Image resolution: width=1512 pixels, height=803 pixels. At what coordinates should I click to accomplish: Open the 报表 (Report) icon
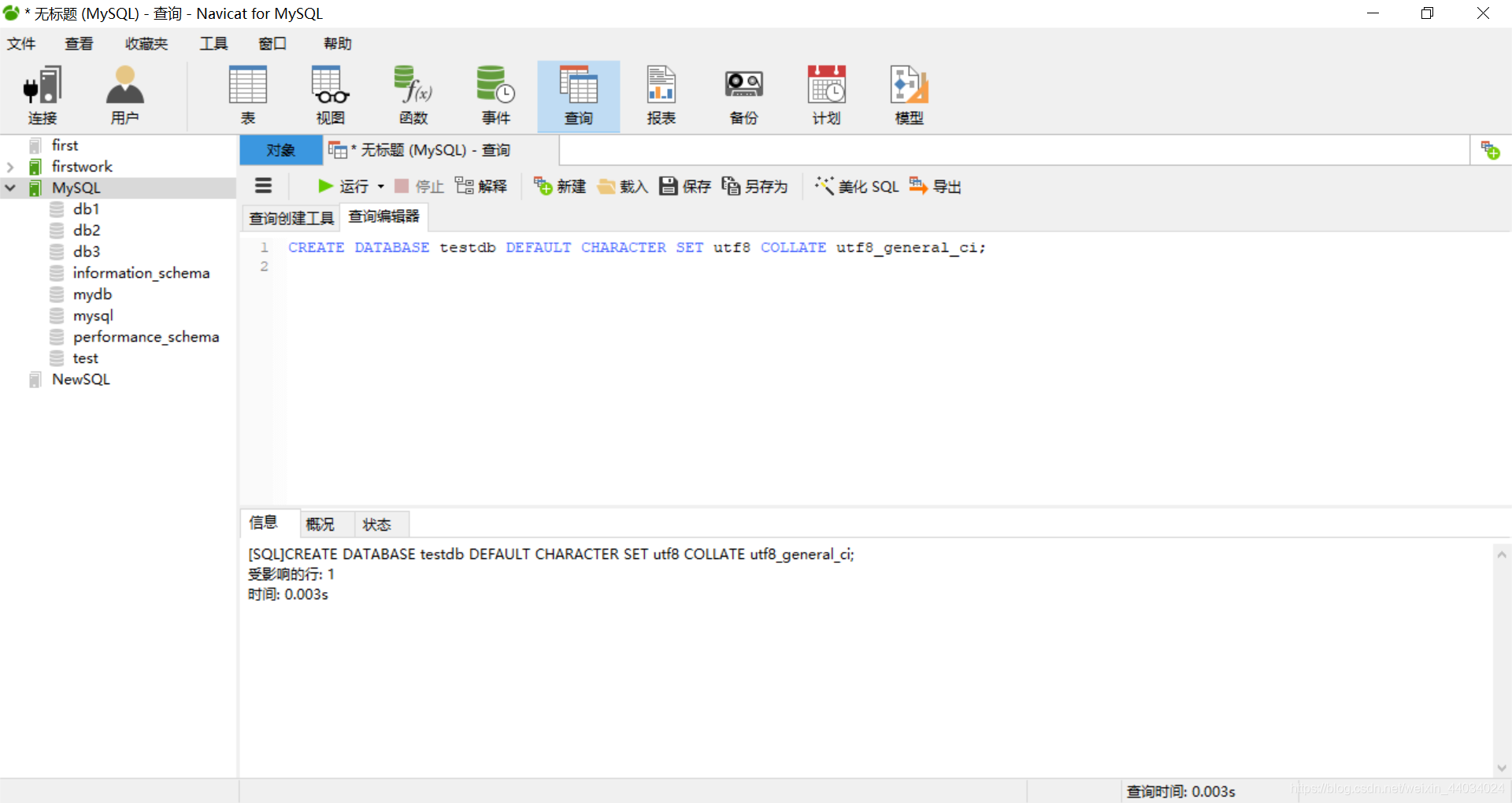pyautogui.click(x=661, y=95)
